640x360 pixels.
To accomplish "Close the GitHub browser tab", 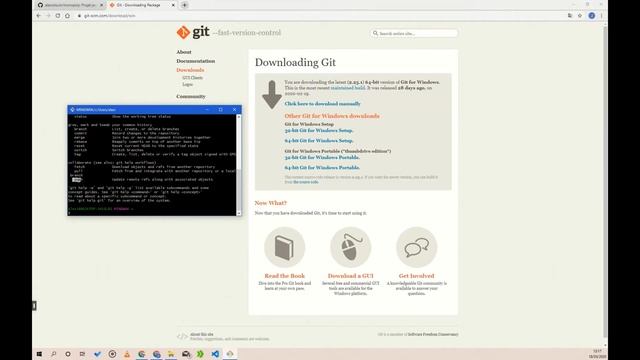I will click(x=102, y=5).
